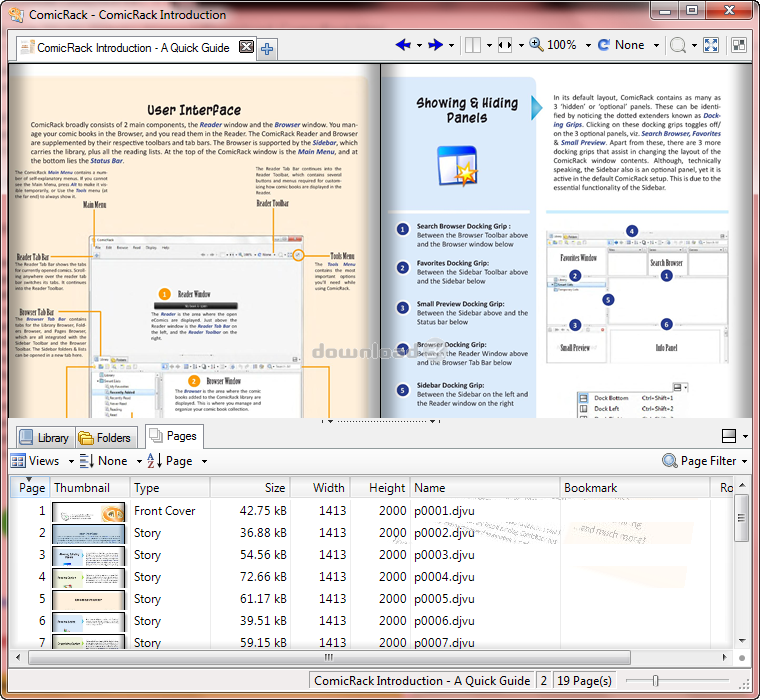Toggle fit width mode icon
Viewport: 760px width, 700px height.
(x=505, y=45)
